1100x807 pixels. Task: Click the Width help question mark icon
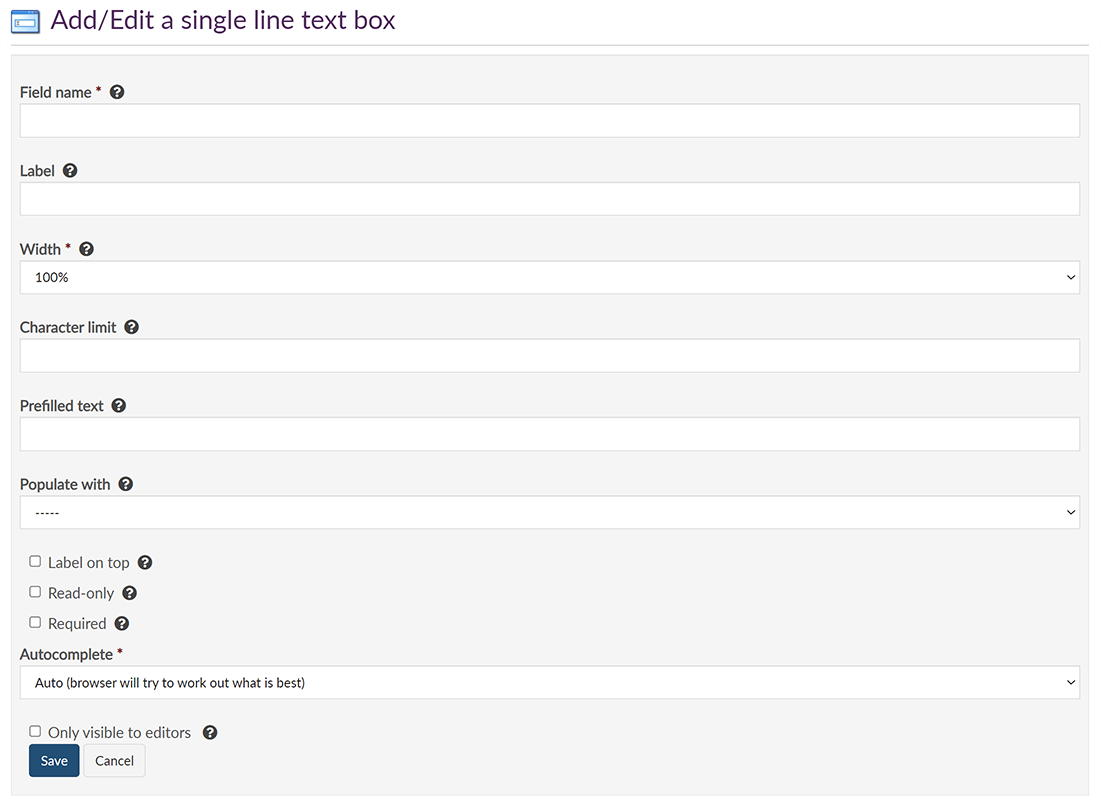(x=86, y=249)
